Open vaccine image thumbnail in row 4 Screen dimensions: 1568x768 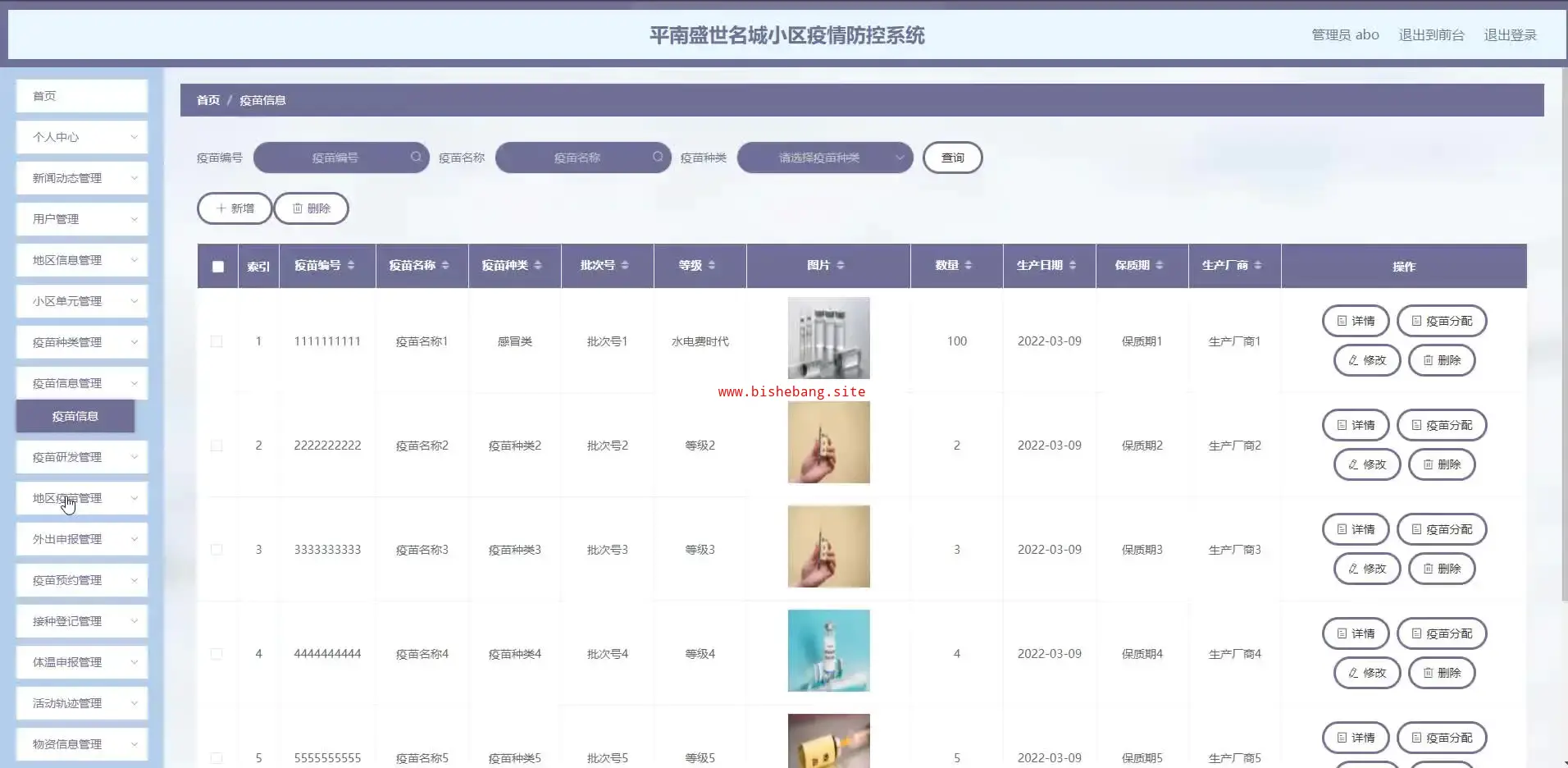(828, 651)
